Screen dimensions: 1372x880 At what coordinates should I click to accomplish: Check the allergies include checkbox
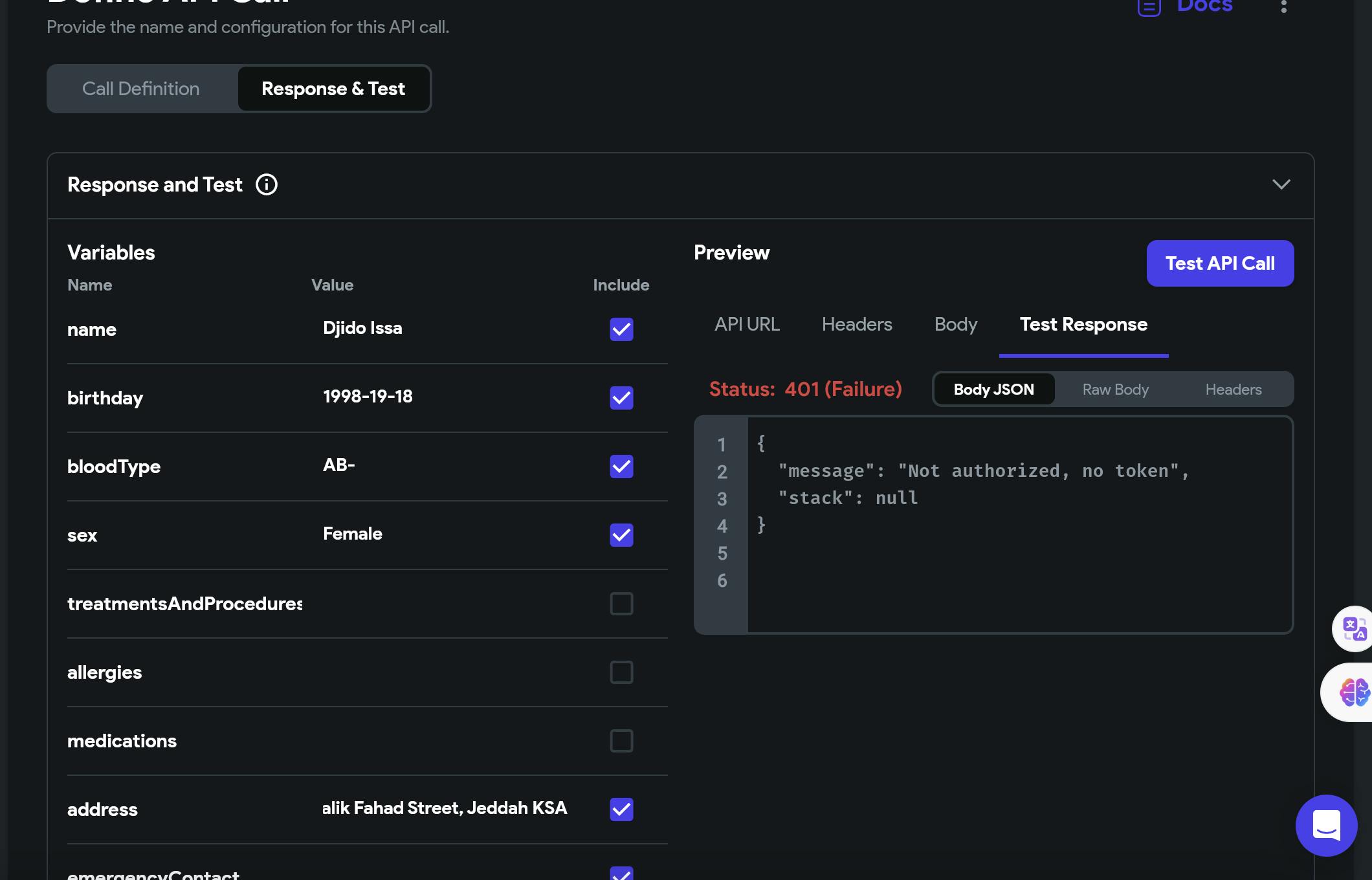coord(621,672)
